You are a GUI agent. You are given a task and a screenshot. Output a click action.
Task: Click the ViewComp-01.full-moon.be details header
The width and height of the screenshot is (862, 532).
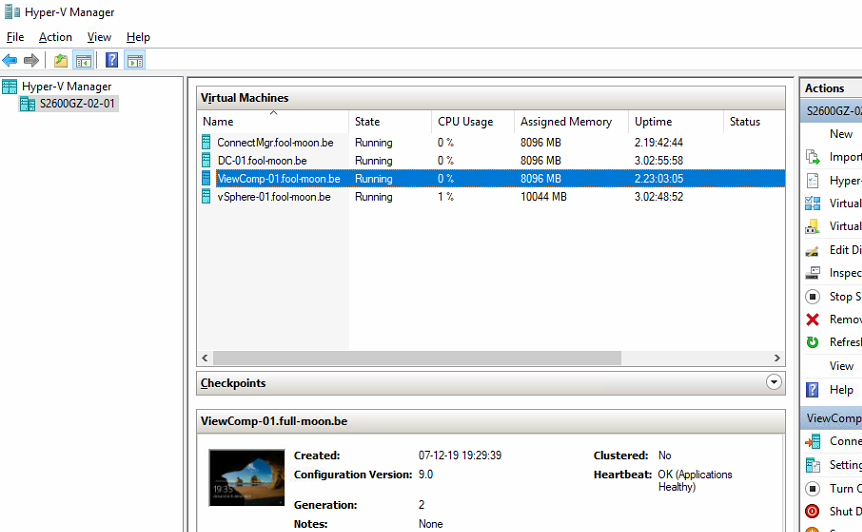491,421
